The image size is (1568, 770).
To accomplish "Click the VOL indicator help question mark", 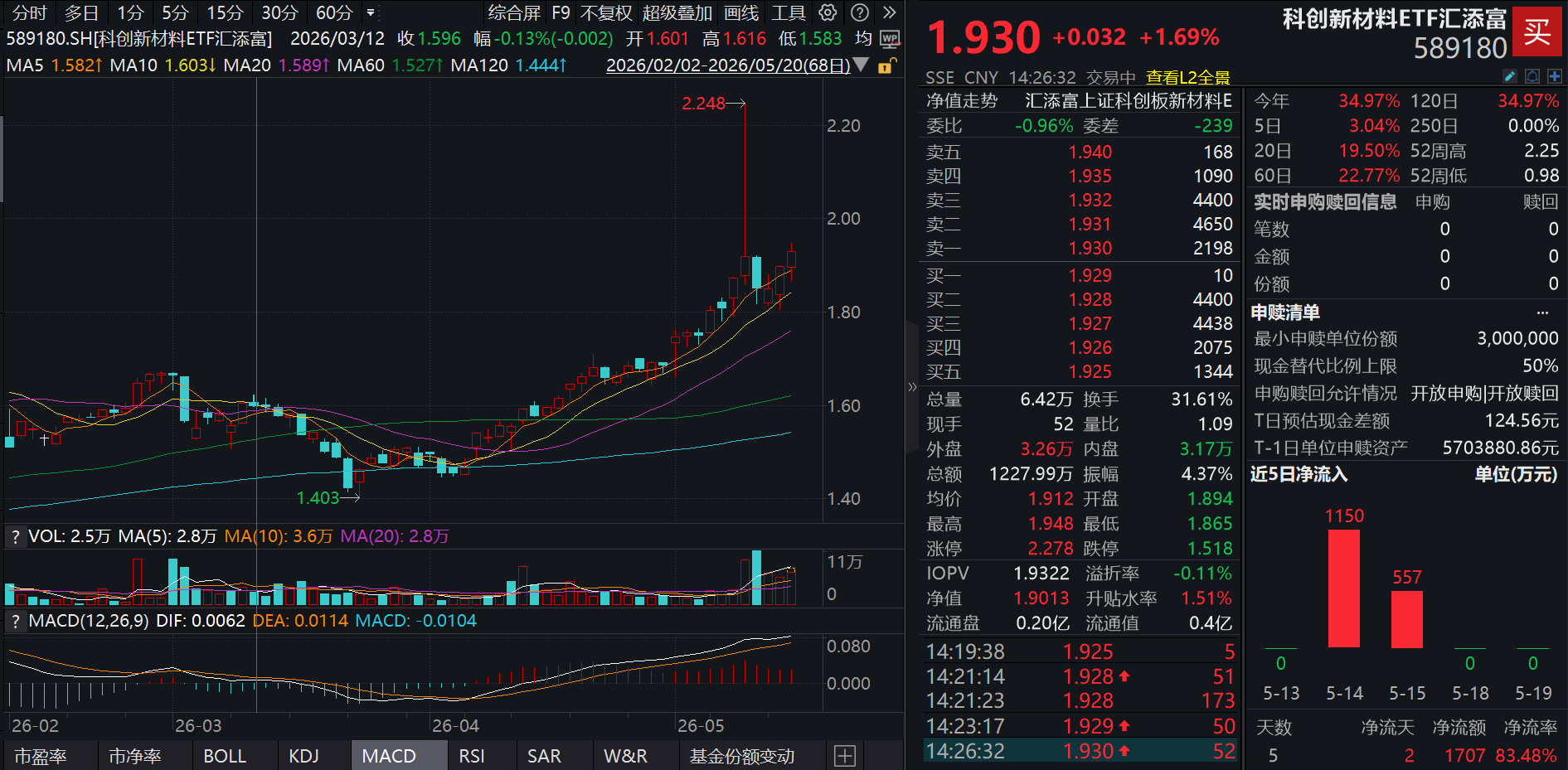I will point(15,536).
